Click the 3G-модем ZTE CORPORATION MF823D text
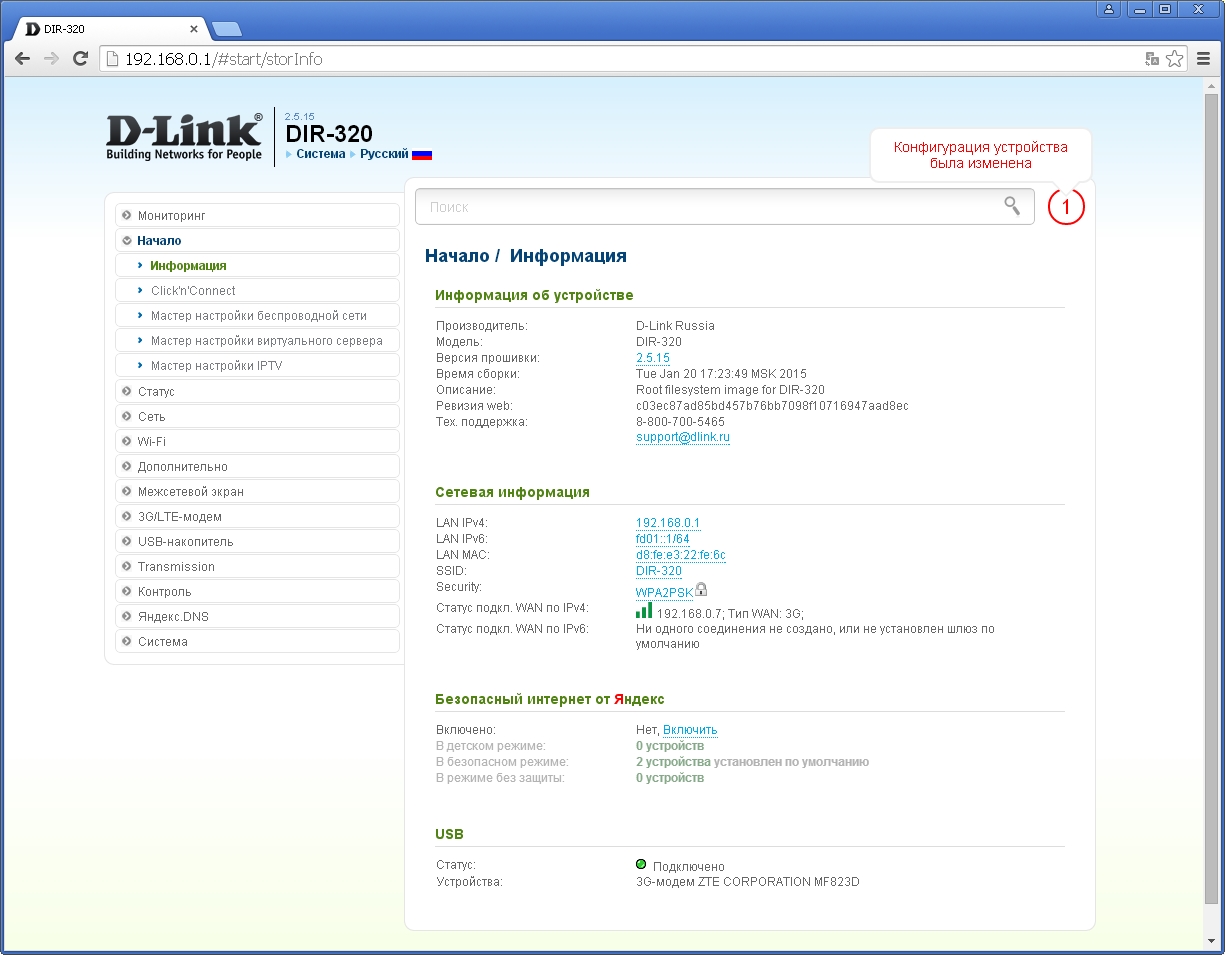The image size is (1225, 955). [x=748, y=882]
